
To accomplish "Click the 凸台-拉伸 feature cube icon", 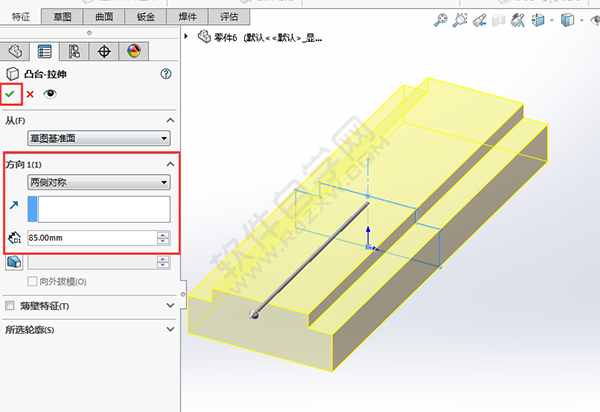I will pos(13,74).
